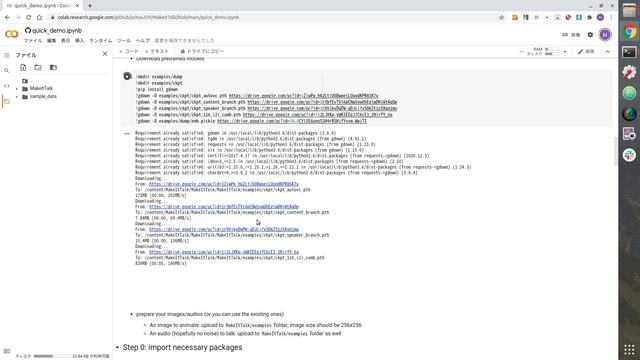Click the upload file icon in Files panel
Image resolution: width=640 pixels, height=360 pixels.
point(23,68)
